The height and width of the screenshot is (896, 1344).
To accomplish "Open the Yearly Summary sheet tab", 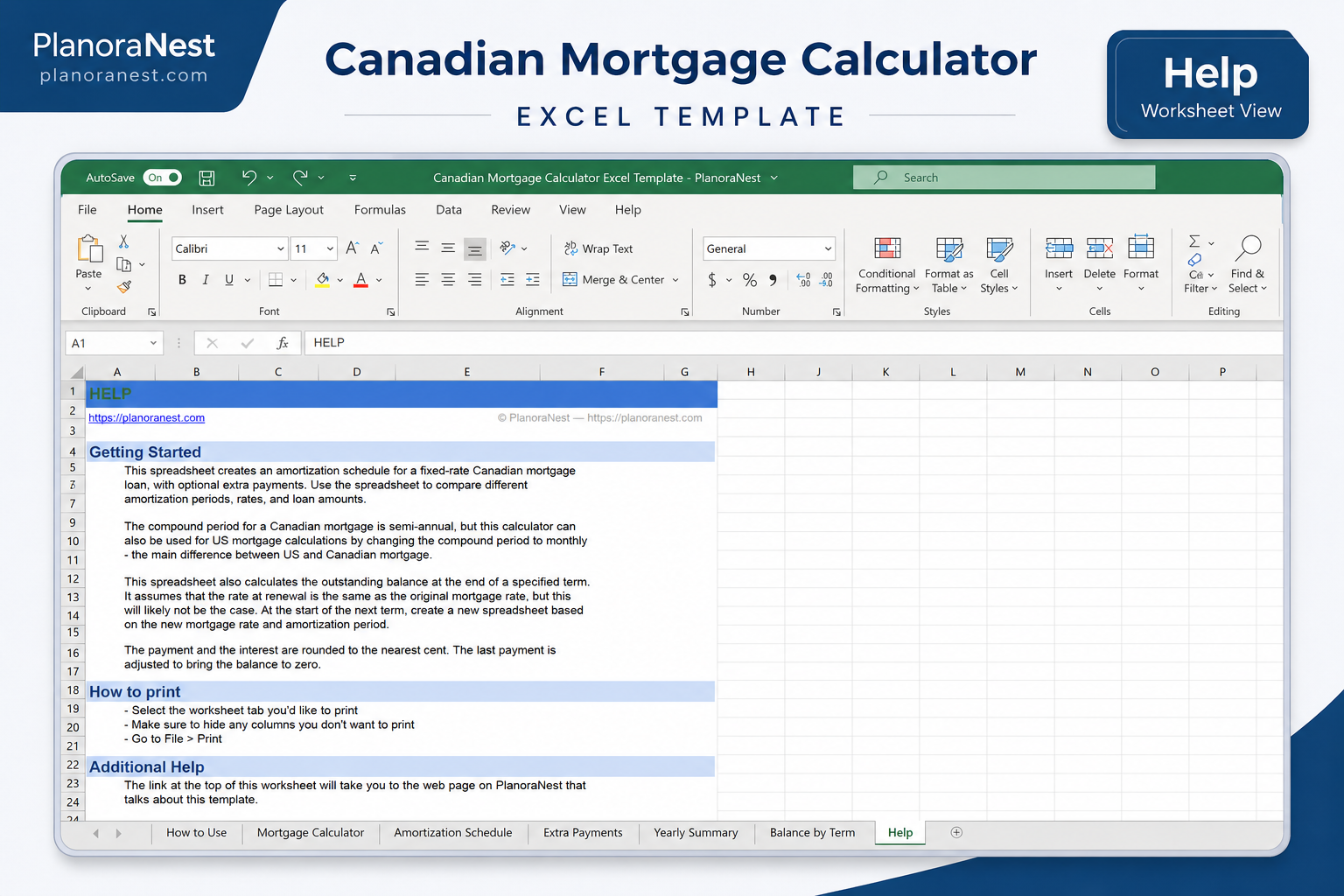I will tap(696, 832).
